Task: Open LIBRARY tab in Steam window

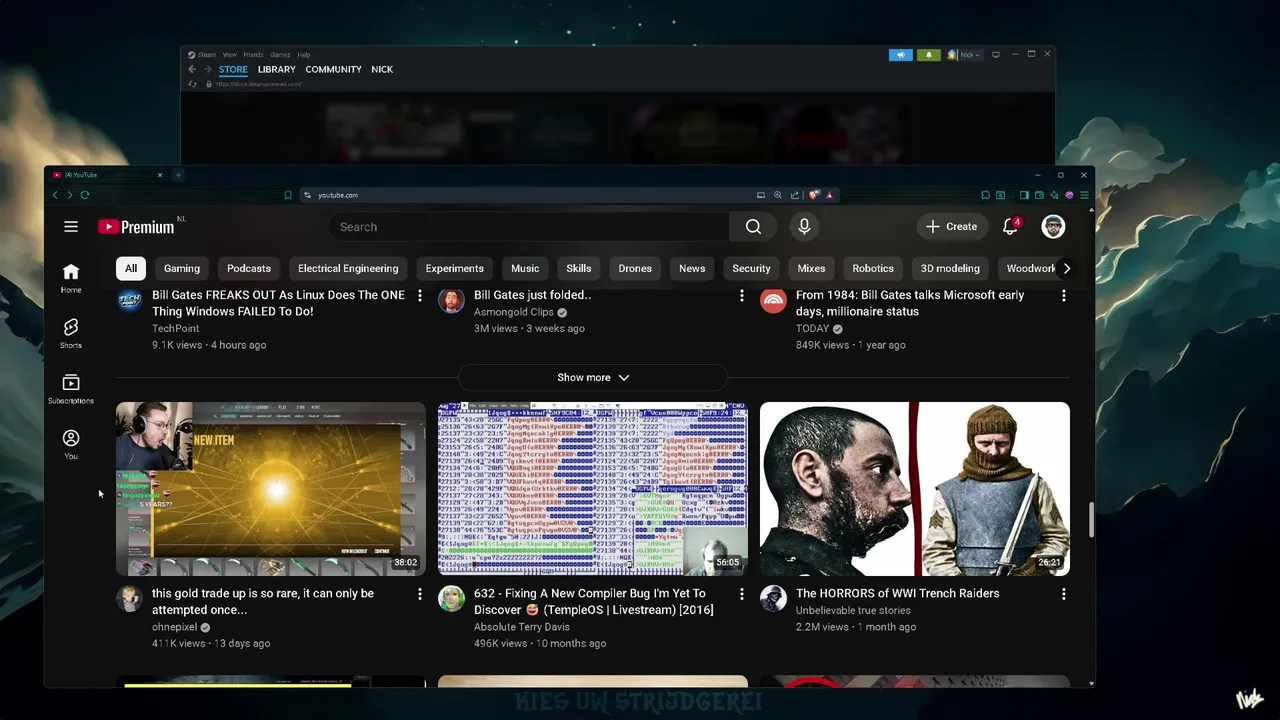Action: tap(277, 69)
